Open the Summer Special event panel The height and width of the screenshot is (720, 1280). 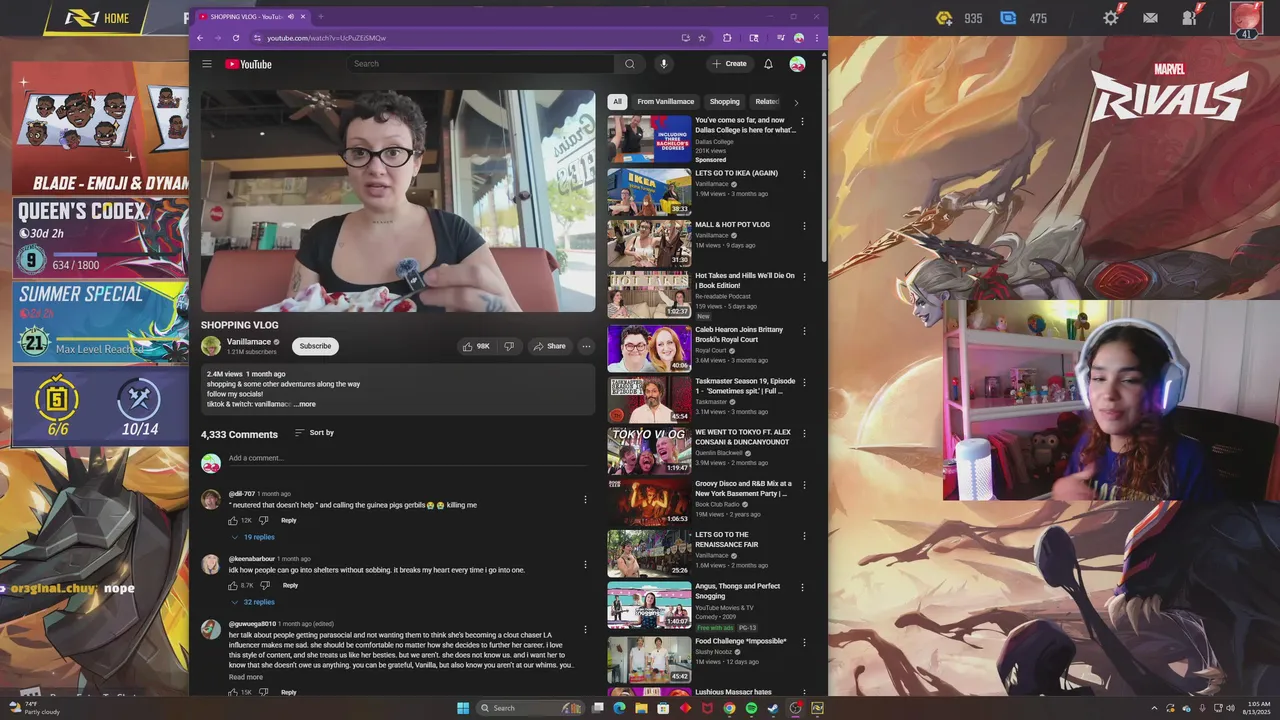100,320
